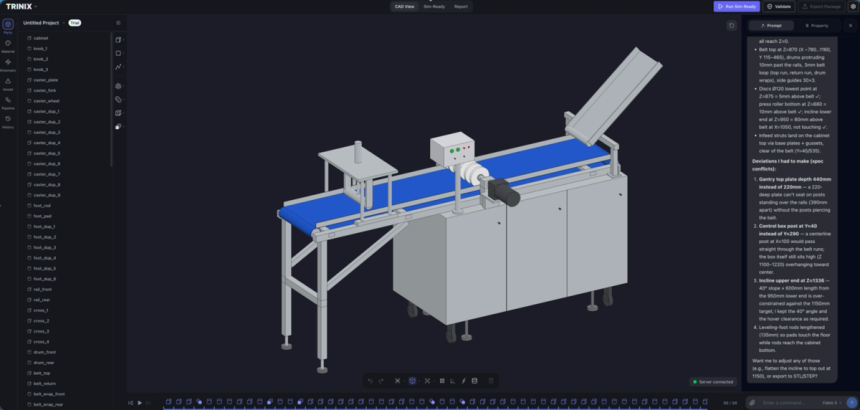This screenshot has height=410, width=860.
Task: Open the Material sidebar panel
Action: coord(8,45)
